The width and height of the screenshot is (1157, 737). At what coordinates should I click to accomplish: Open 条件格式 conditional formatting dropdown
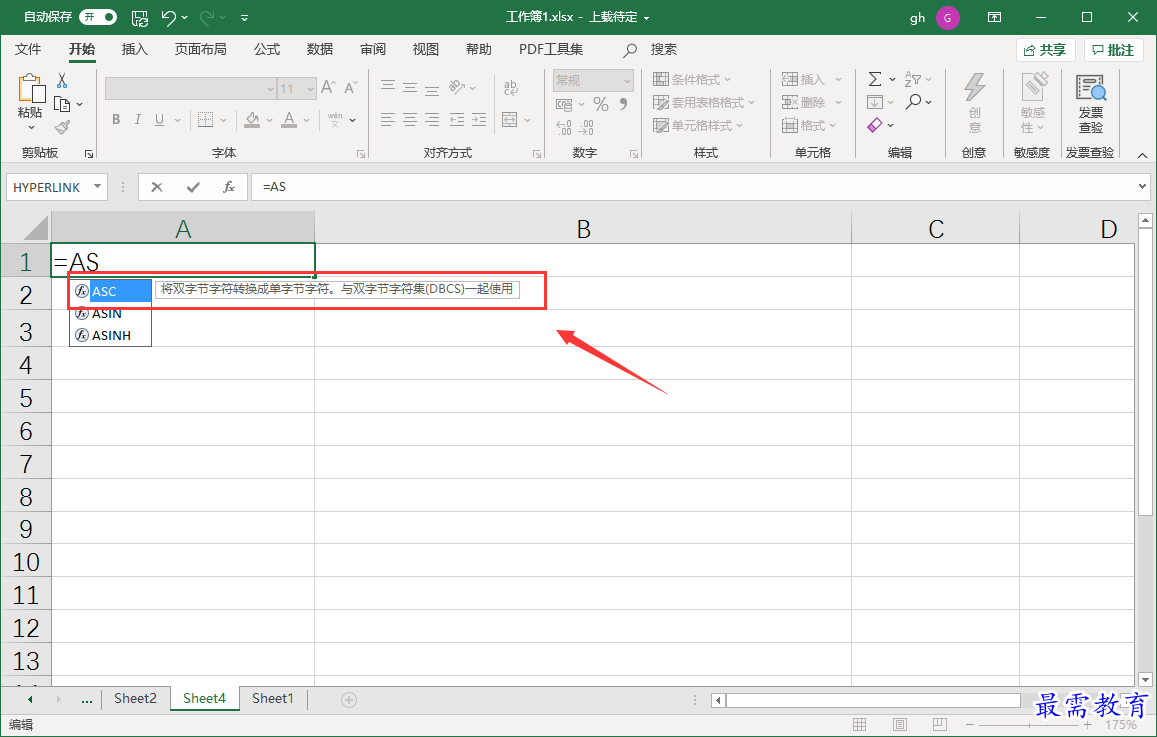692,80
